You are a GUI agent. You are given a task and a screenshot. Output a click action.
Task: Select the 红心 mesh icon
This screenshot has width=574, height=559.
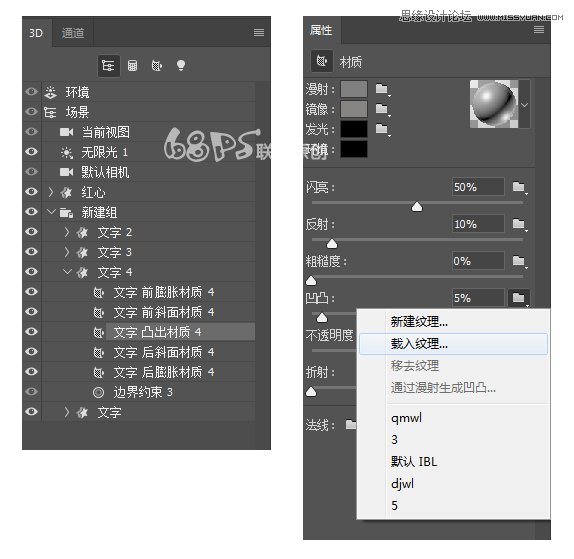click(x=66, y=192)
